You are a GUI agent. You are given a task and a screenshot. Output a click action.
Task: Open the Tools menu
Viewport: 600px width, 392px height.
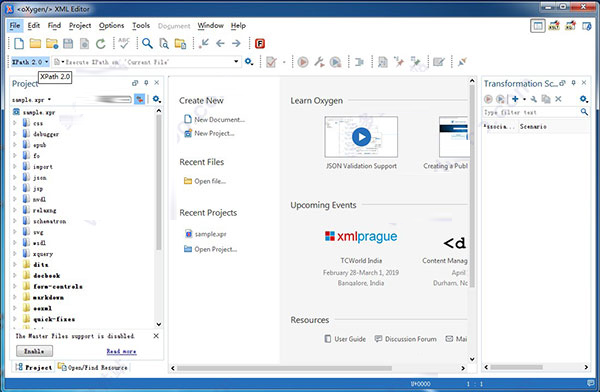tap(141, 26)
